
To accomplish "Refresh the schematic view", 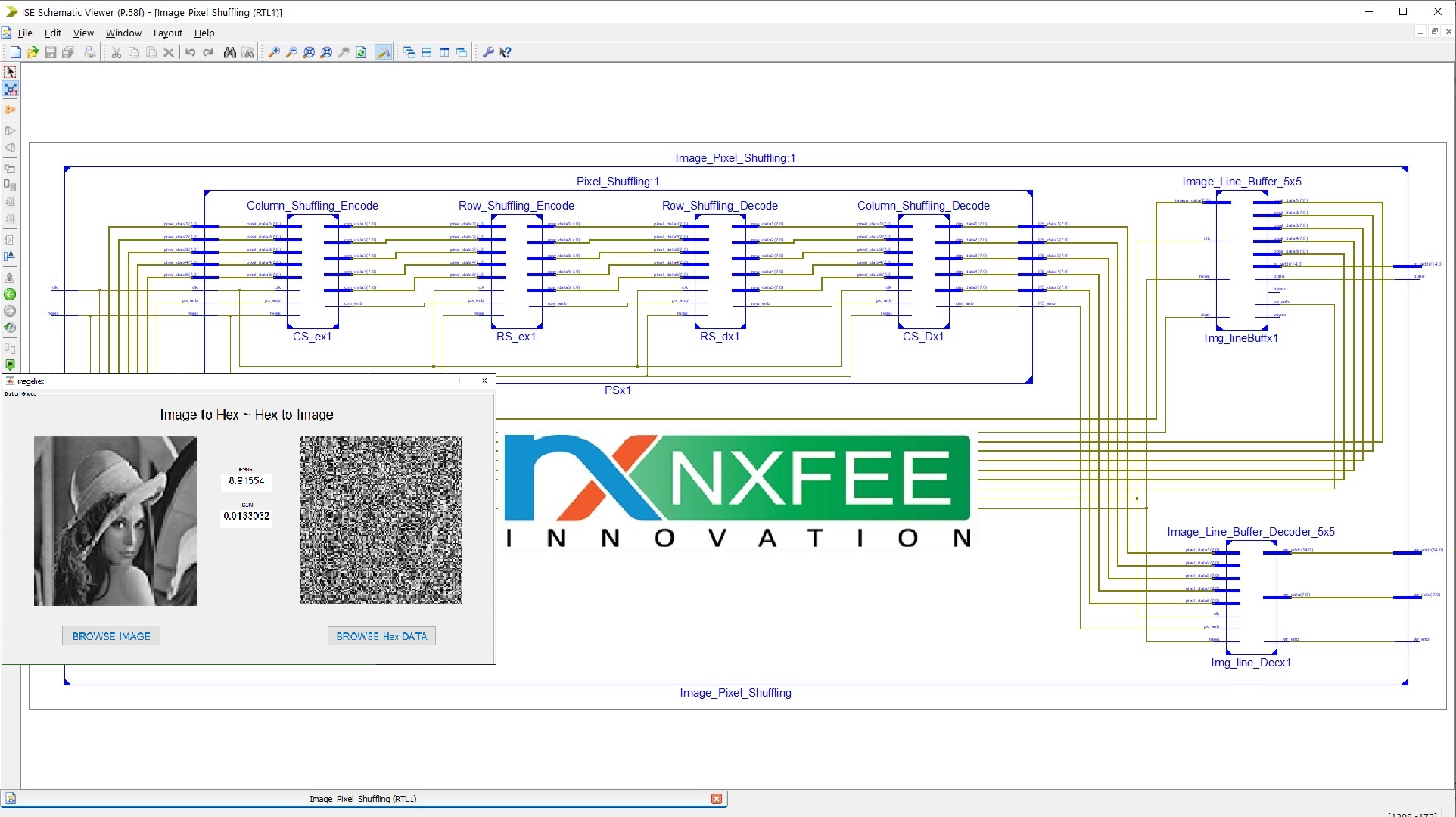I will pos(361,52).
